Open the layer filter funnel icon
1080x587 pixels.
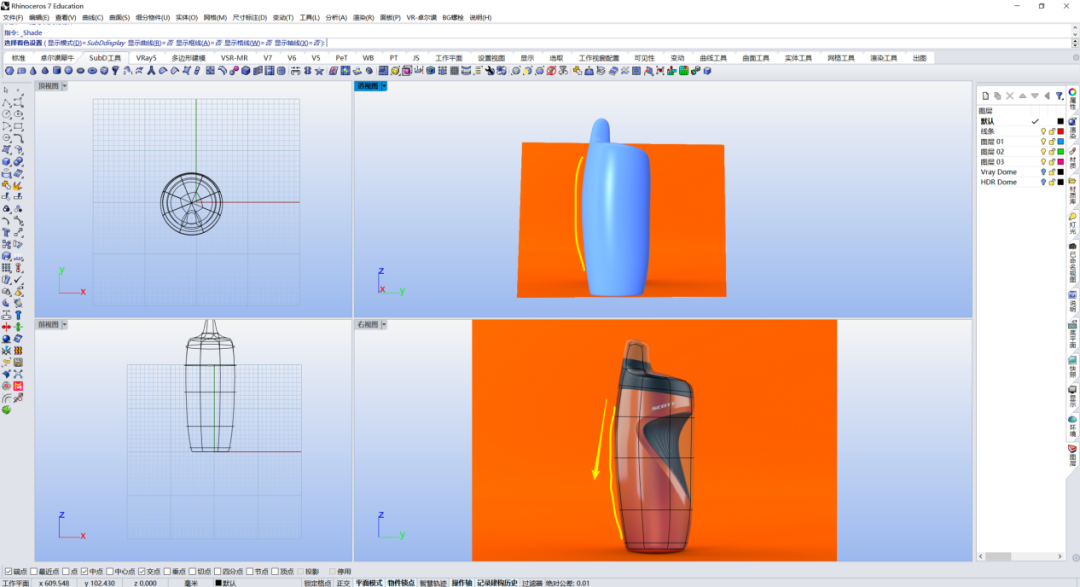pos(1059,96)
